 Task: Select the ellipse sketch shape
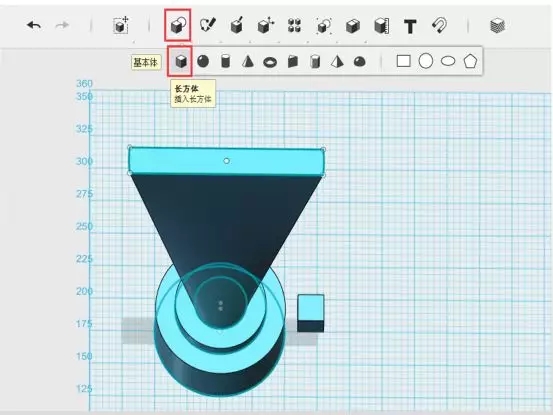448,61
